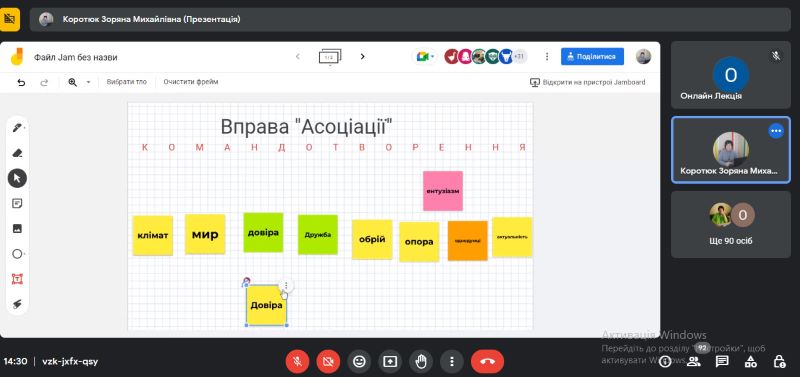Open options on Коротюк Зоряна tile

(x=776, y=131)
